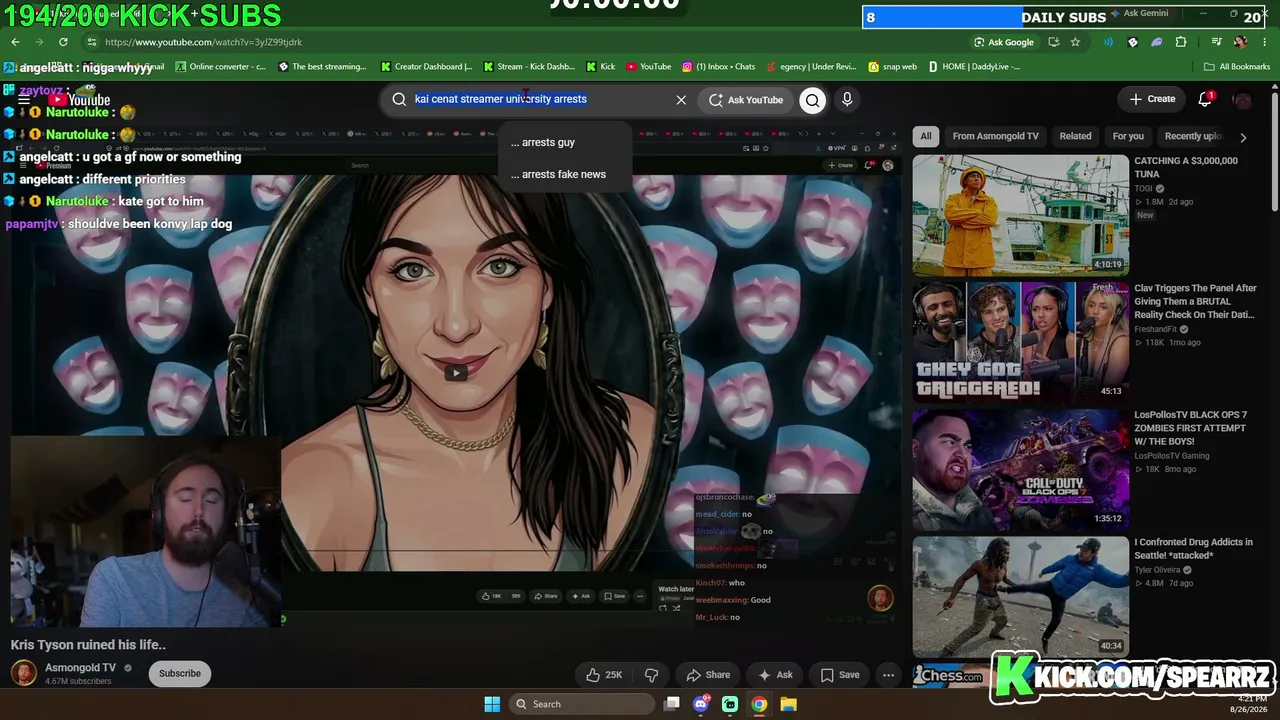Click inside the YouTube search field

click(x=530, y=100)
